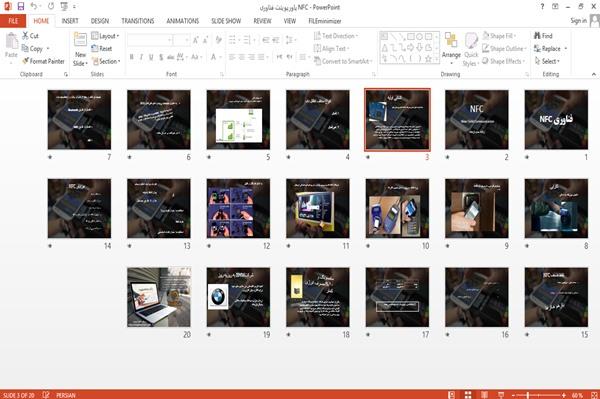Toggle Center paragraph alignment
The image size is (600, 399).
point(242,57)
